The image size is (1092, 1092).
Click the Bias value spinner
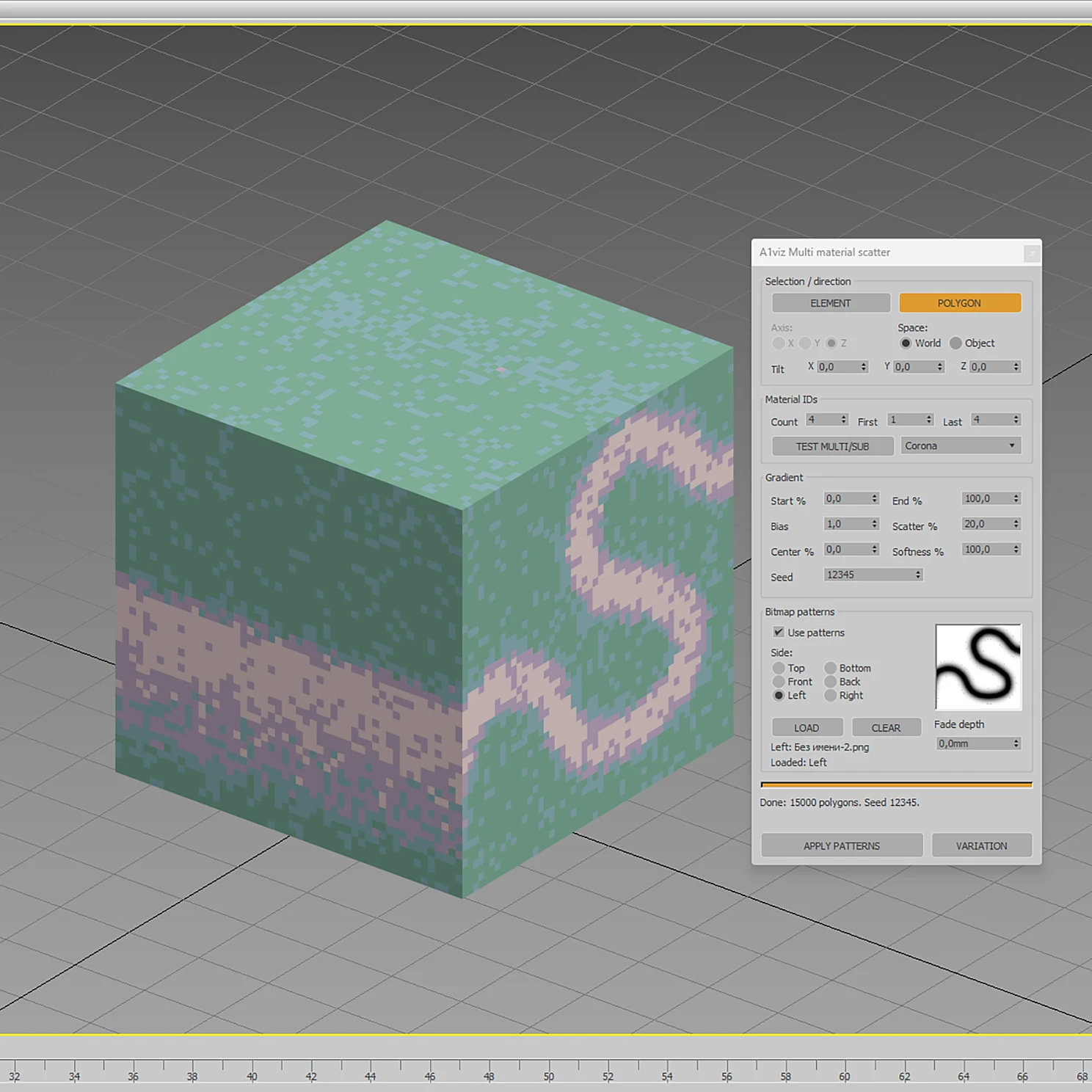tap(874, 524)
